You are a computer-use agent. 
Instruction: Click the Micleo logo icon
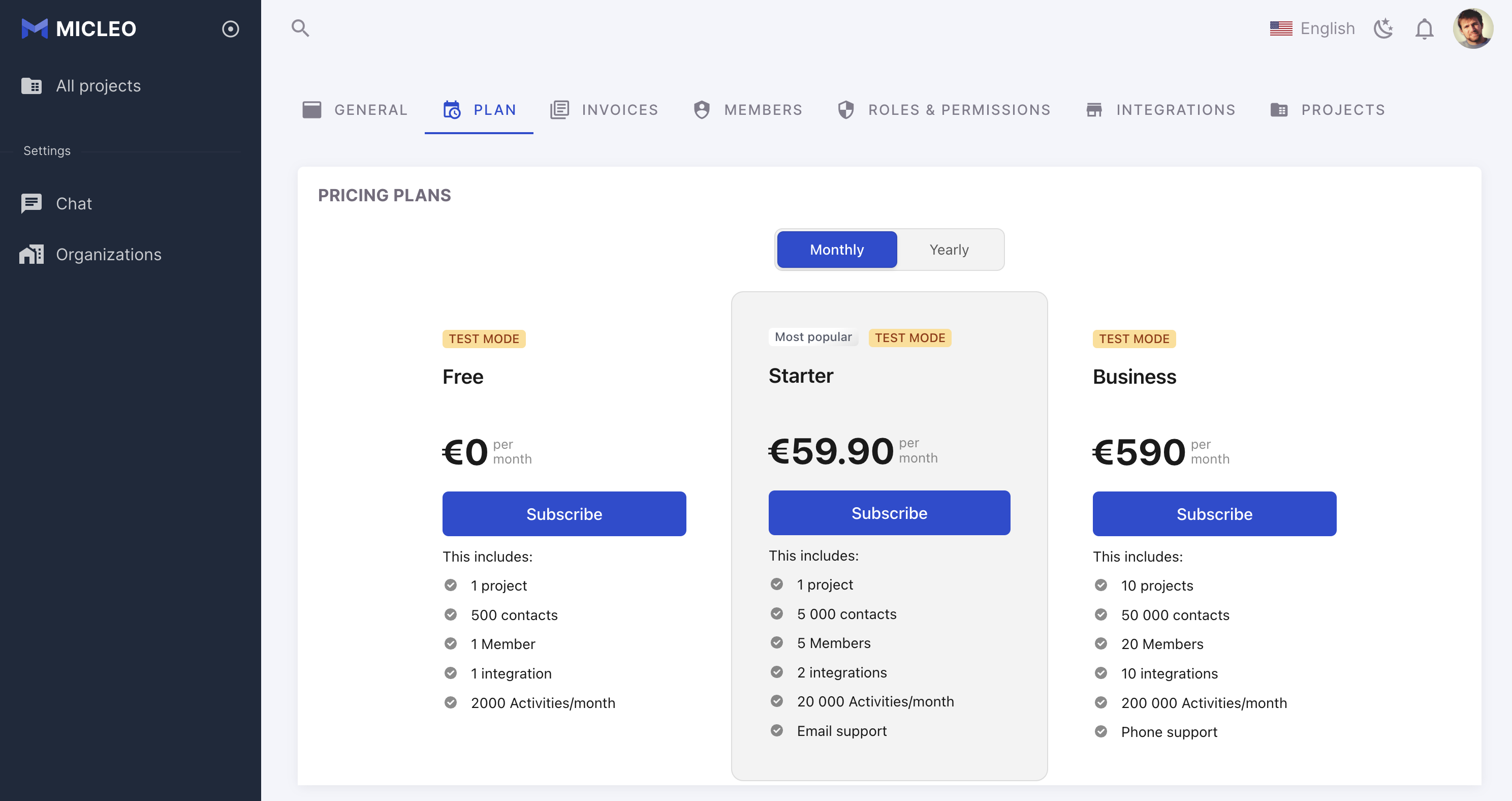click(34, 28)
